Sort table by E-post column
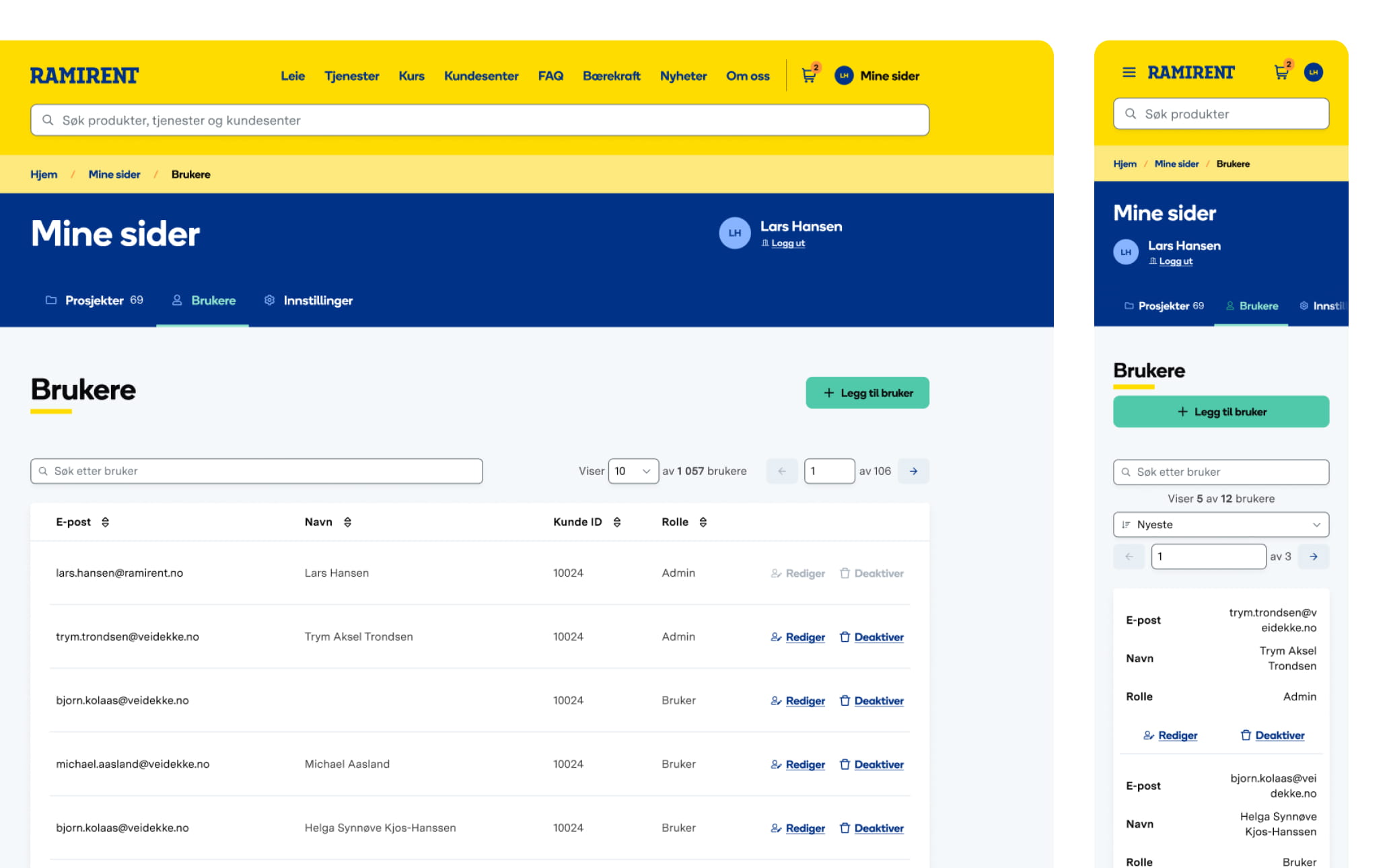Image resolution: width=1389 pixels, height=868 pixels. pyautogui.click(x=106, y=522)
